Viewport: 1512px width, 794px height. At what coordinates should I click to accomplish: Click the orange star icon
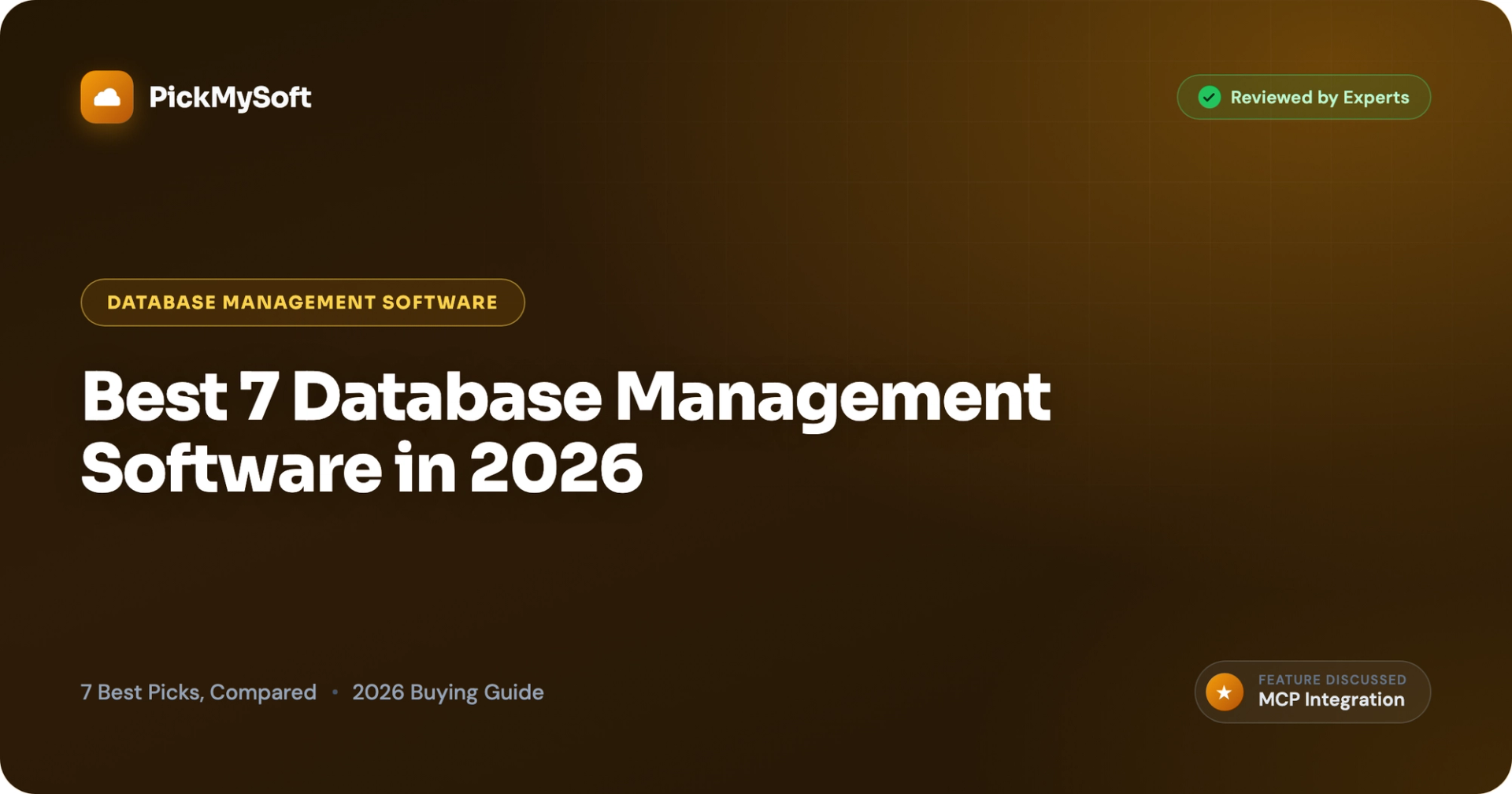pos(1225,692)
